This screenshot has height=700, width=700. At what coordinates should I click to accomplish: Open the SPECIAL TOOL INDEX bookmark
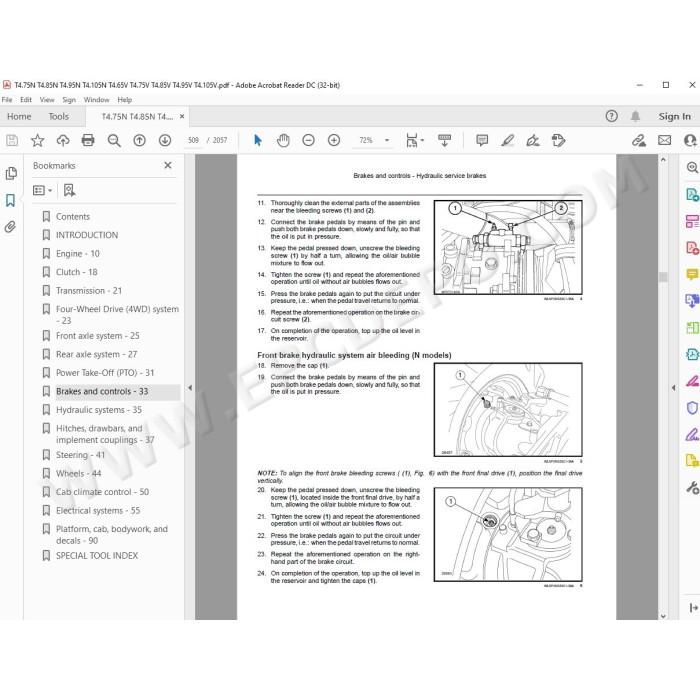pyautogui.click(x=97, y=556)
